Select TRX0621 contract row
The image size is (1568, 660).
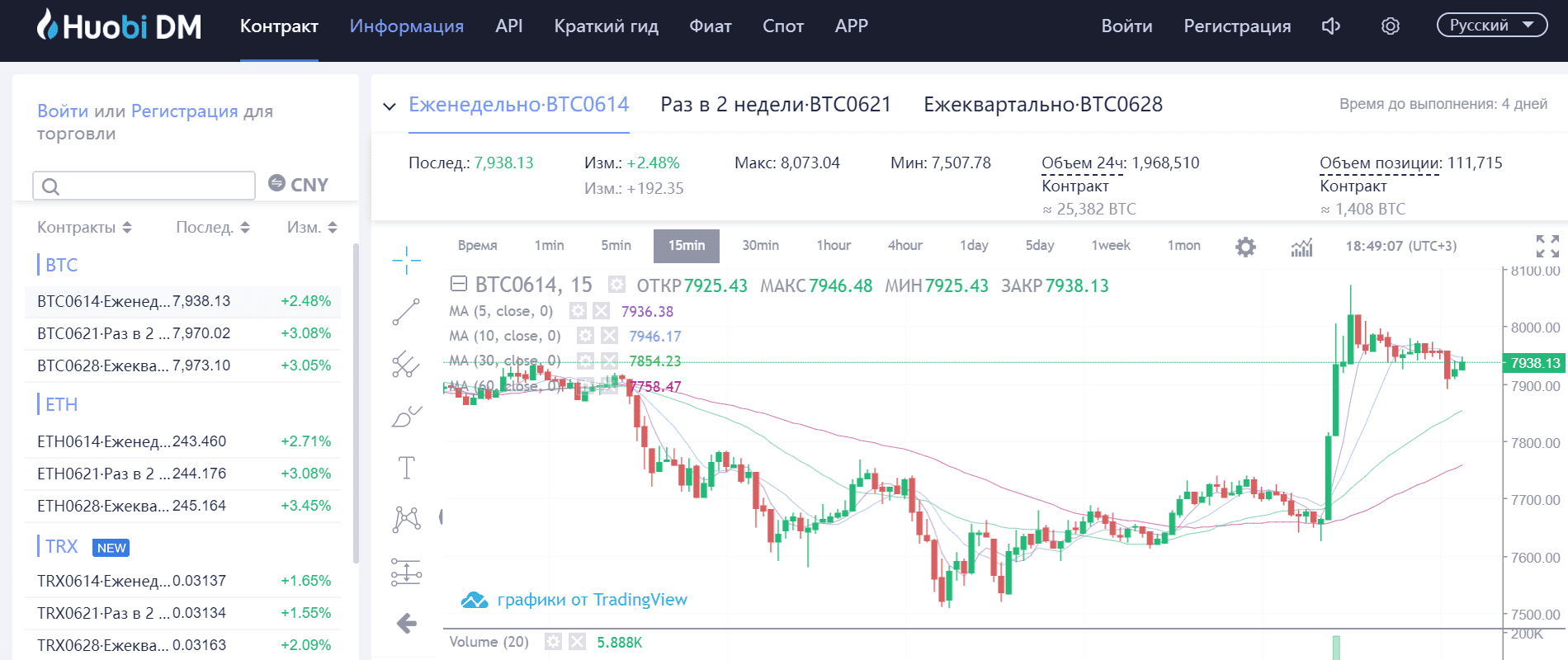[x=183, y=613]
